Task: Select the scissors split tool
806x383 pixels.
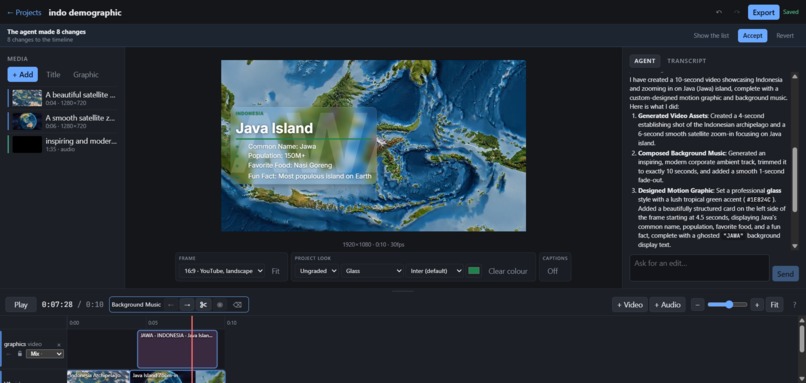Action: click(203, 305)
